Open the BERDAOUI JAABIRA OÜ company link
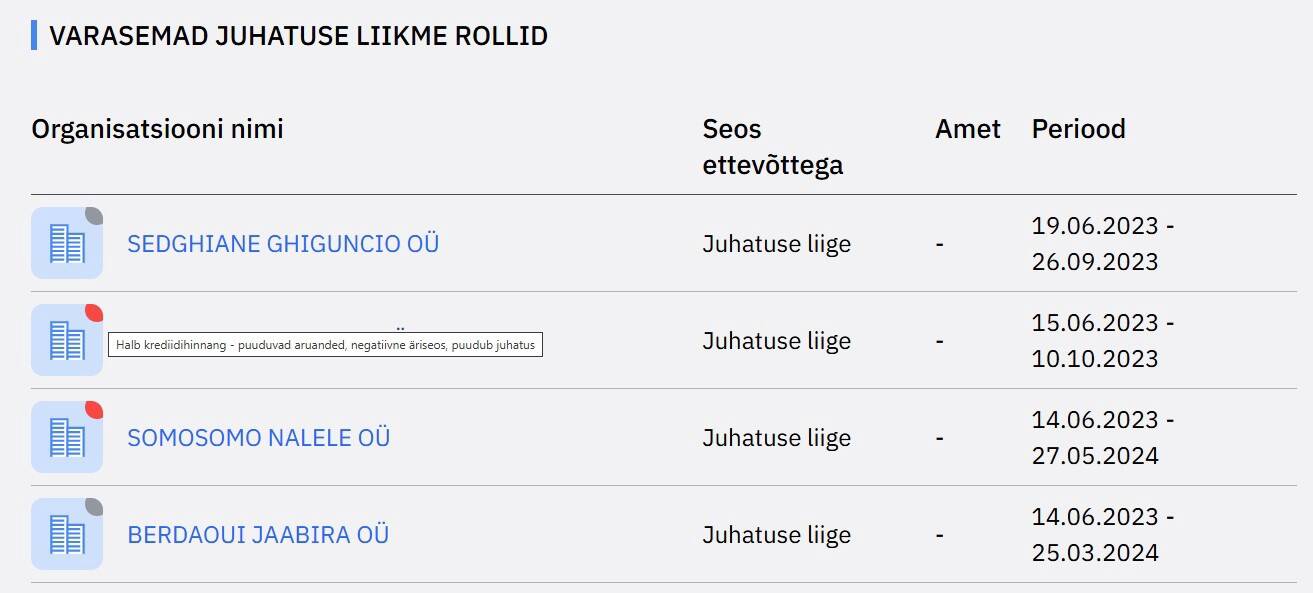1313x593 pixels. tap(258, 535)
